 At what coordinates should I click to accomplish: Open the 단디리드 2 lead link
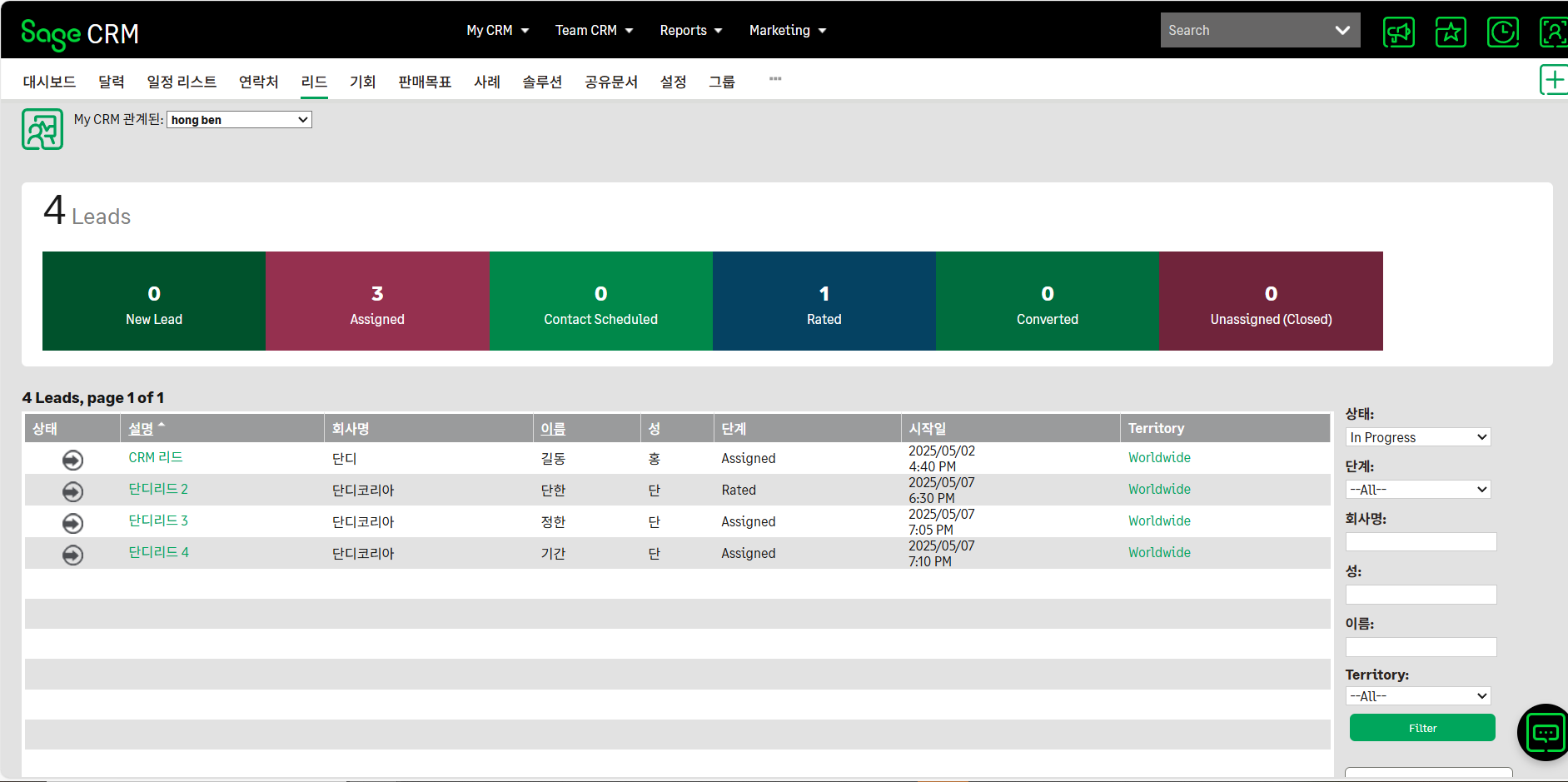pos(158,489)
